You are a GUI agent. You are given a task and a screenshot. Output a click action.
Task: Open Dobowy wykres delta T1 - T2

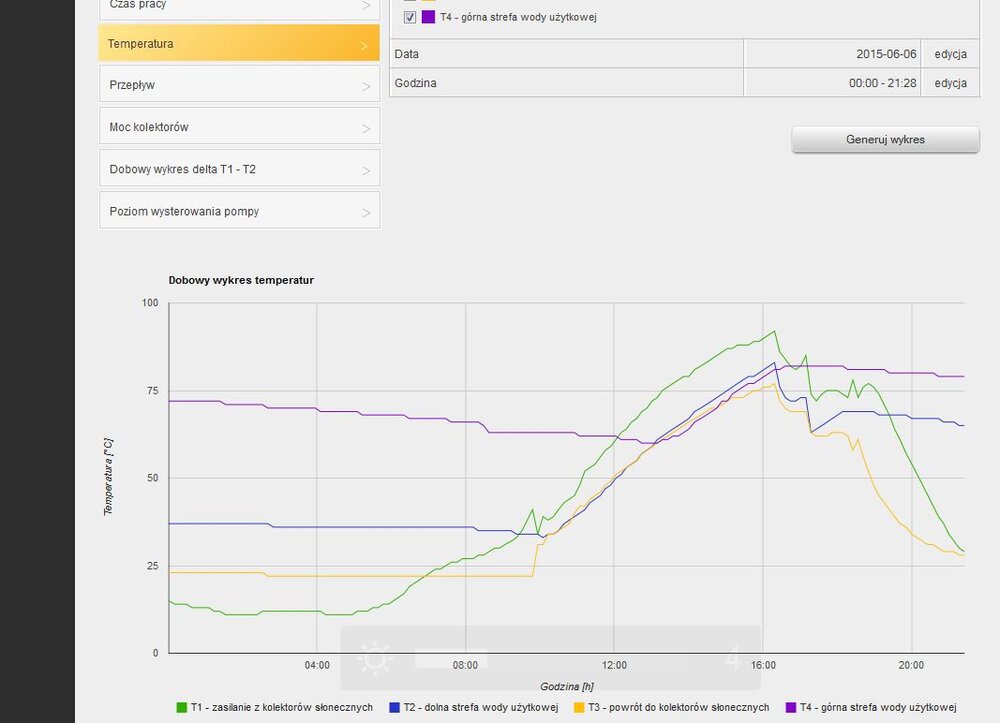[239, 170]
